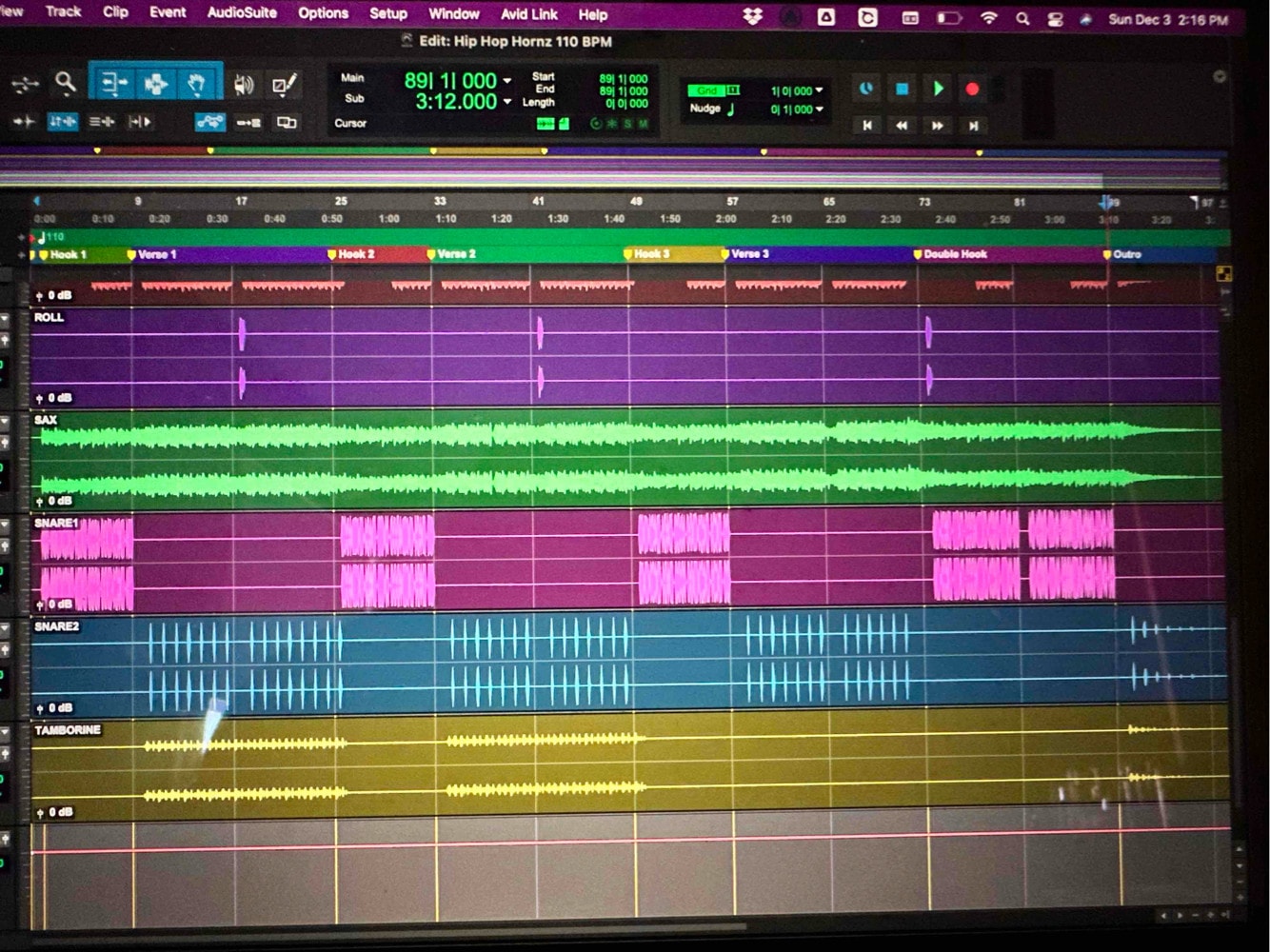Click the M indicator in the counter display
Image resolution: width=1270 pixels, height=952 pixels.
click(x=643, y=124)
